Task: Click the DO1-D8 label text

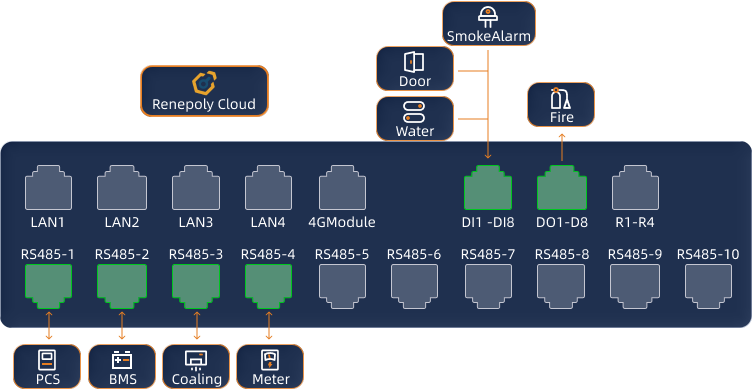Action: point(562,223)
